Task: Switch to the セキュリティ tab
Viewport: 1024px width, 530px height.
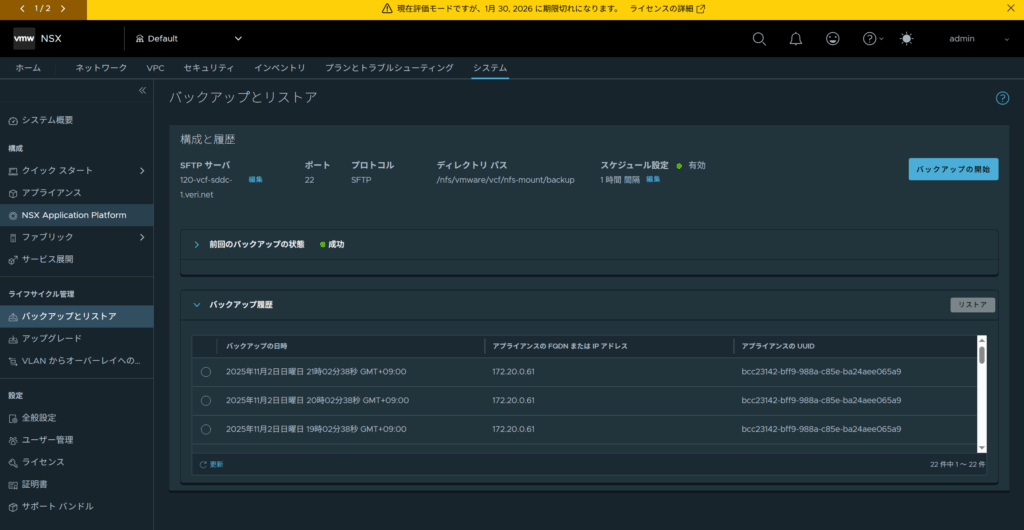Action: pos(208,68)
